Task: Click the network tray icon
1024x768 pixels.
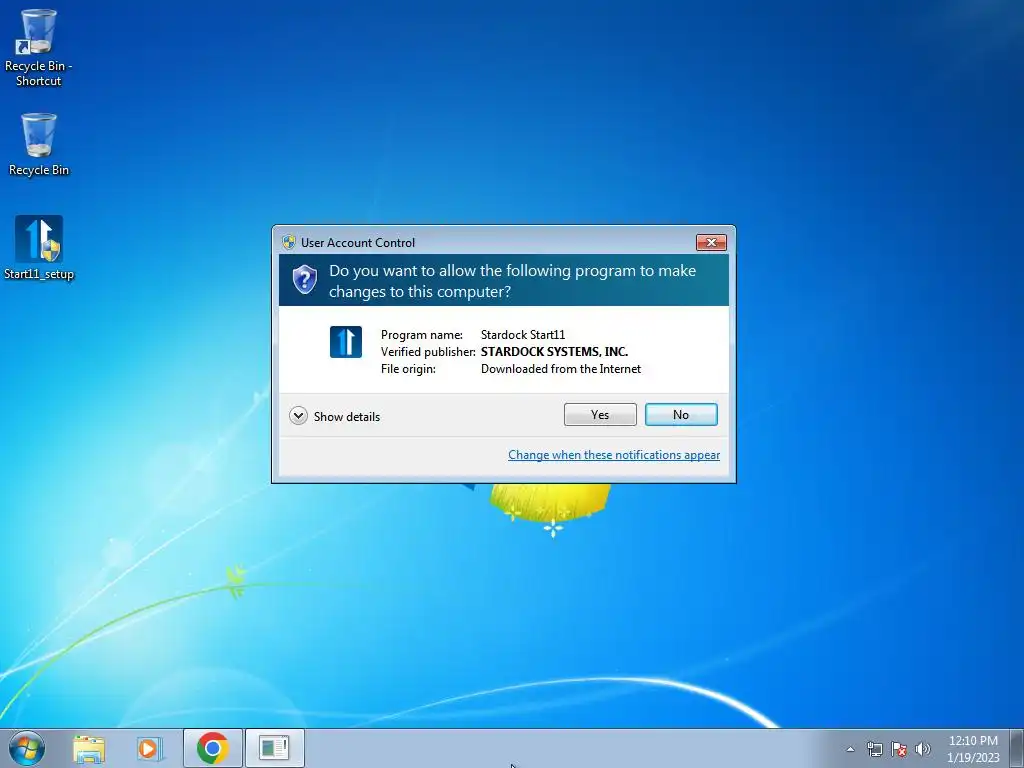Action: point(874,749)
